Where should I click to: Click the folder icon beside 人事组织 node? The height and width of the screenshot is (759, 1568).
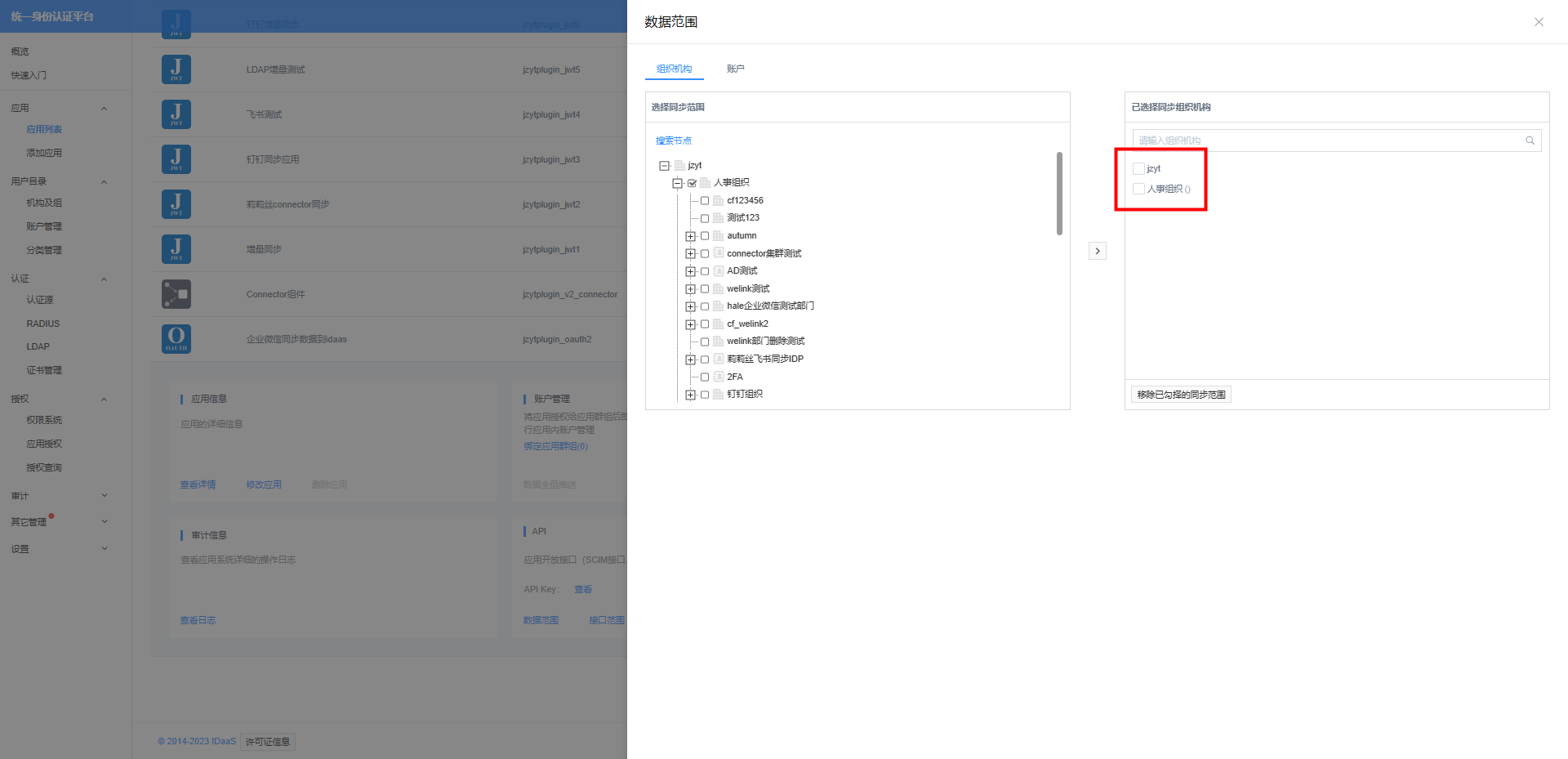point(706,183)
